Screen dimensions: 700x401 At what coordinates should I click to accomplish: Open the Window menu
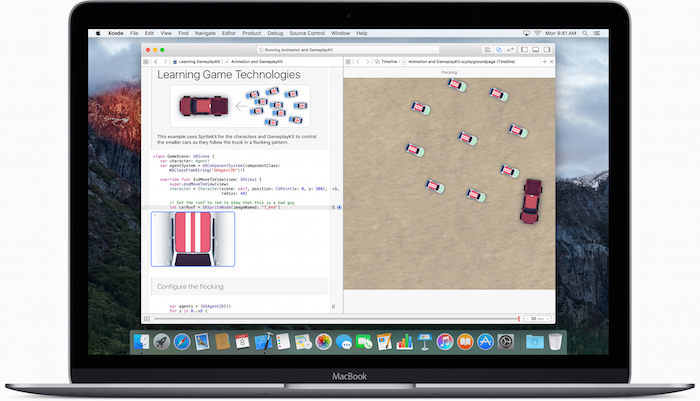point(341,33)
